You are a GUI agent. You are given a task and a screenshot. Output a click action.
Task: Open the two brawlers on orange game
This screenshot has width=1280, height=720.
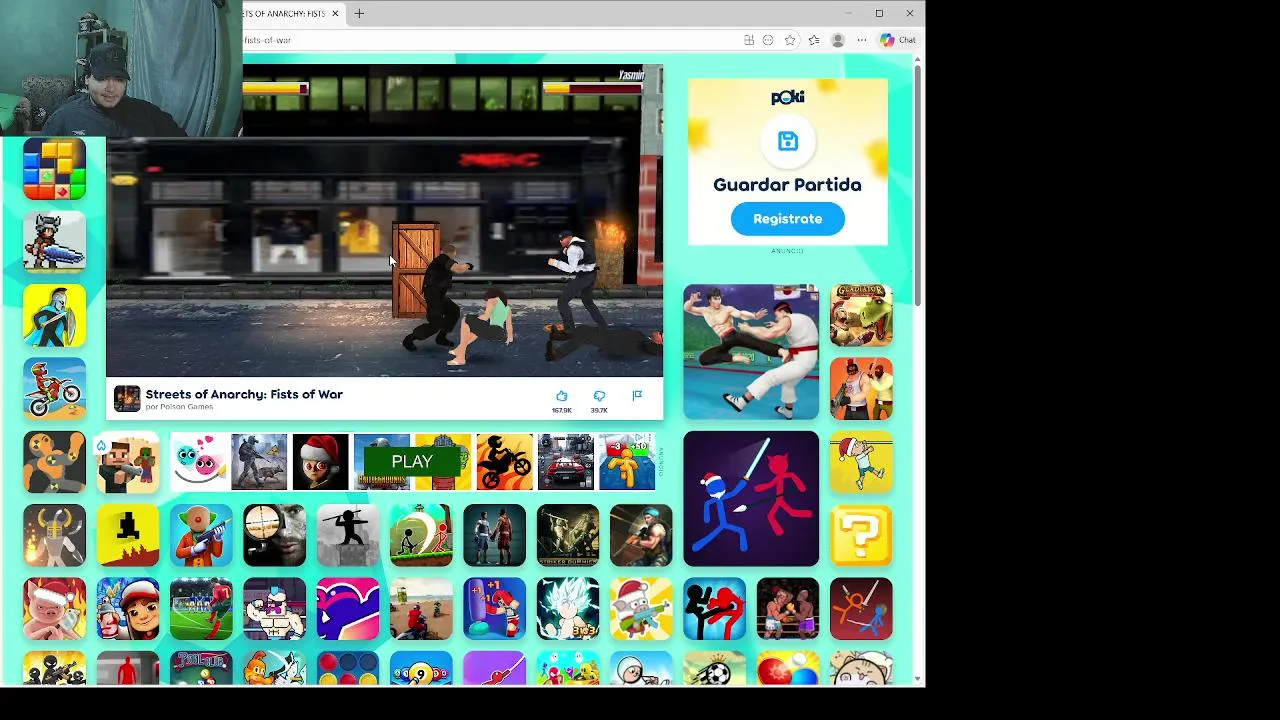point(861,388)
